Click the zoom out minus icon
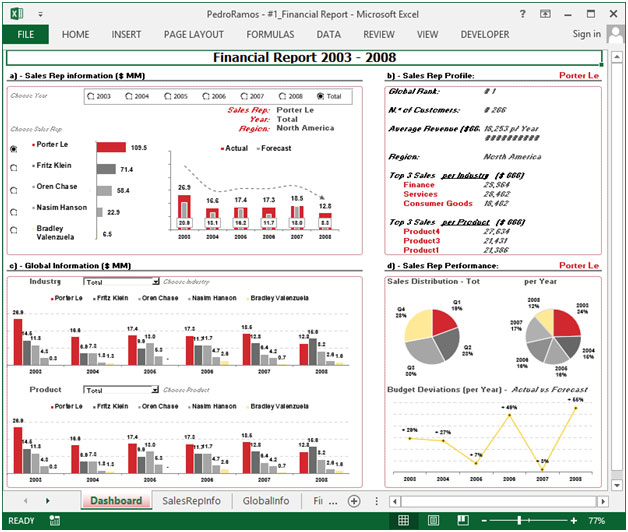 (484, 521)
